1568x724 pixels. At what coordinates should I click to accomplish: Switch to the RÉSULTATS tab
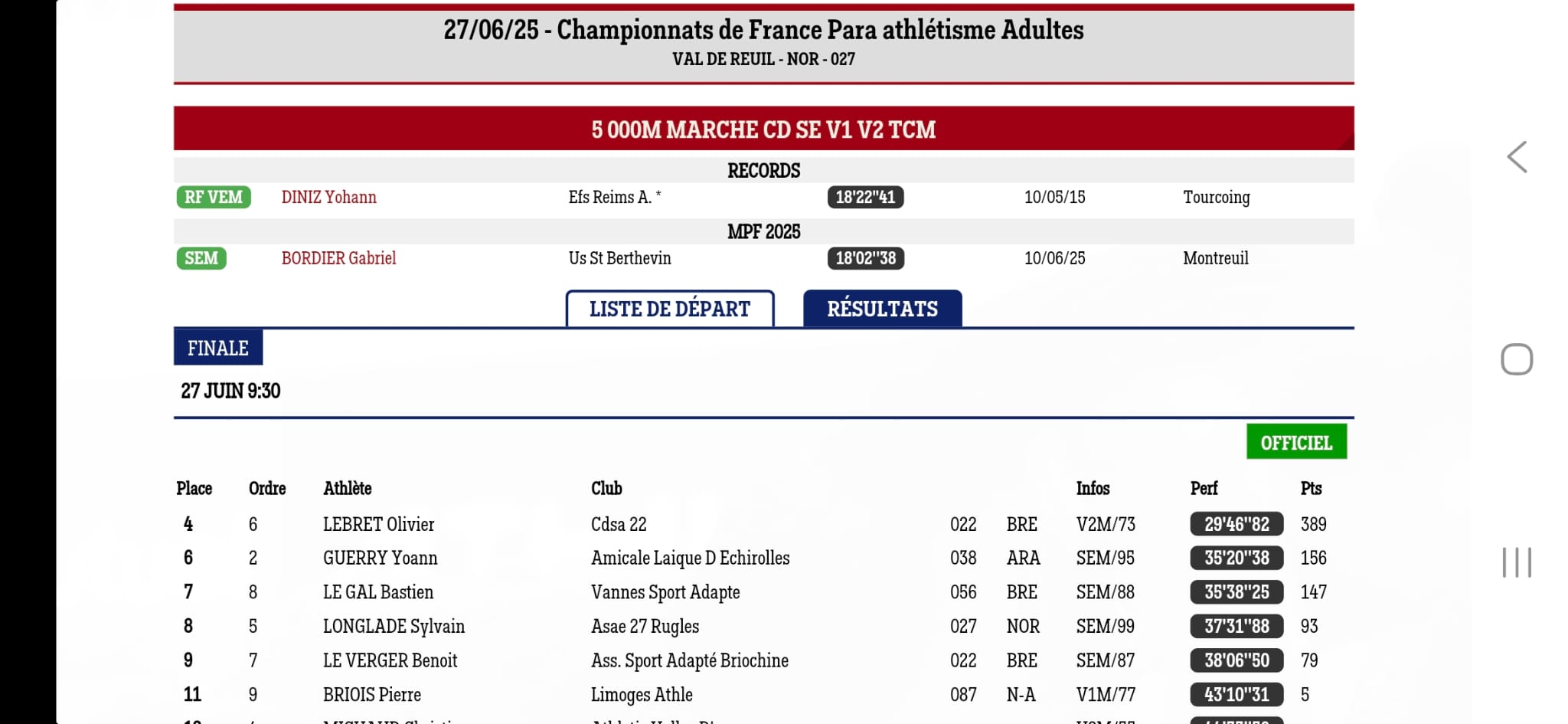click(x=882, y=309)
